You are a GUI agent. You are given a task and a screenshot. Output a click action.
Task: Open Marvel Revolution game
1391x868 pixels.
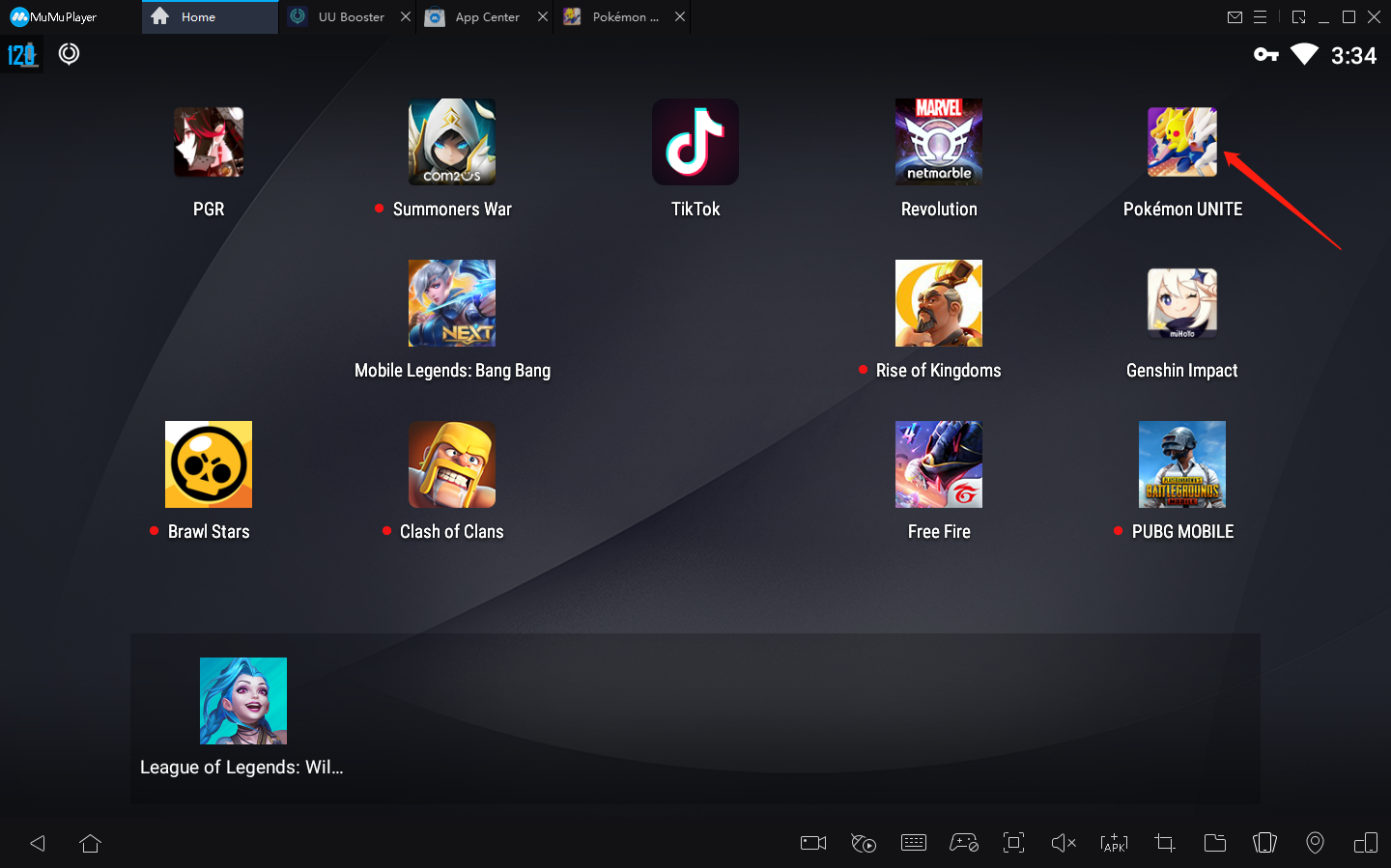pyautogui.click(x=939, y=142)
